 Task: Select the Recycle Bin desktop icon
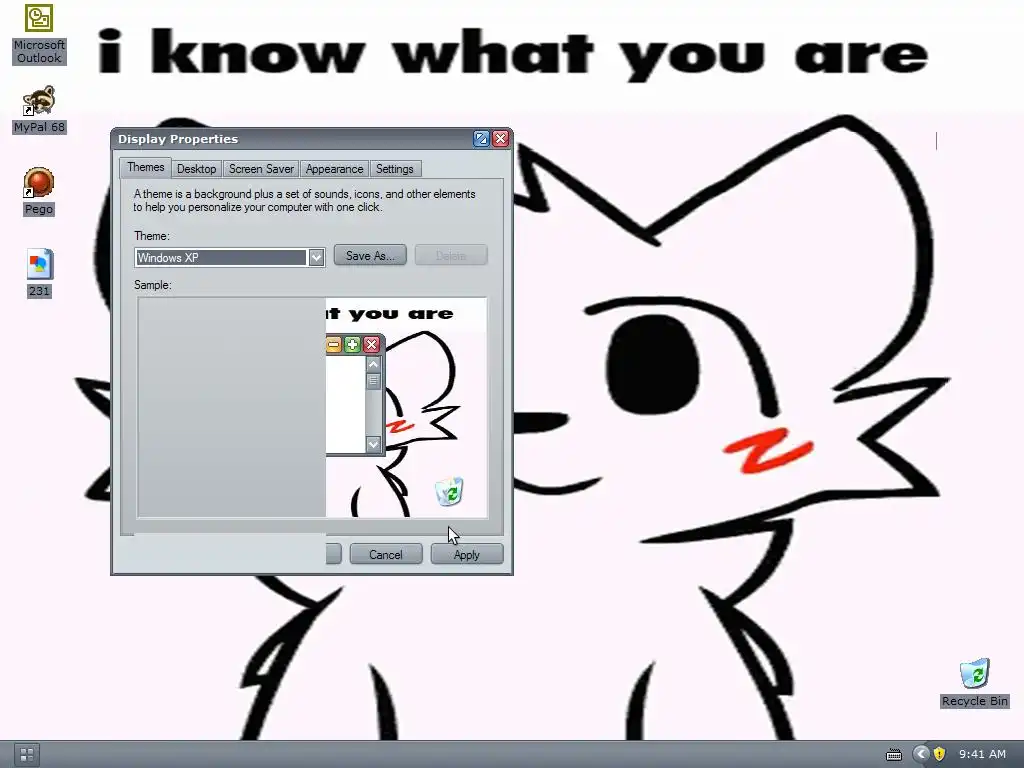[x=974, y=682]
